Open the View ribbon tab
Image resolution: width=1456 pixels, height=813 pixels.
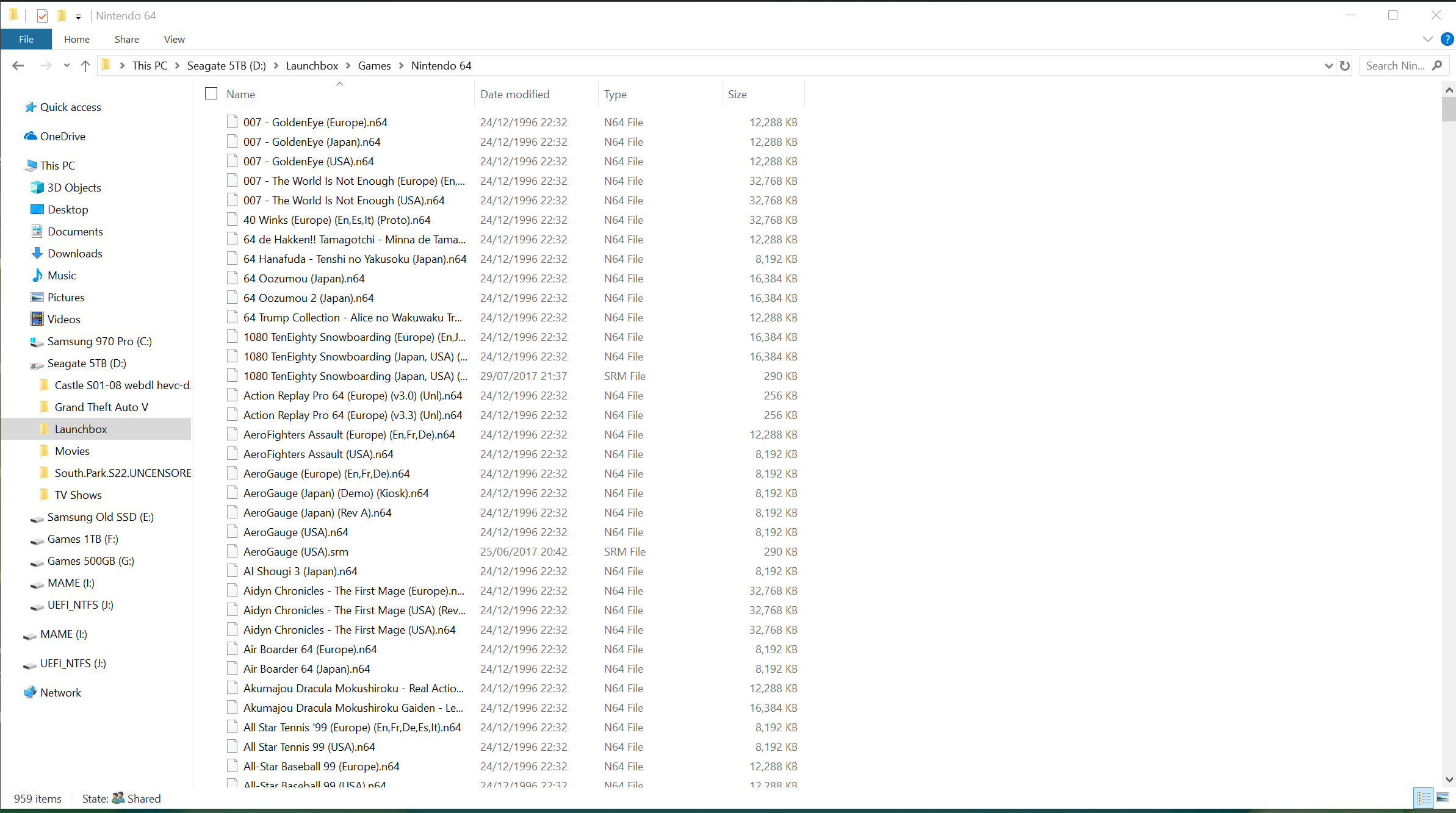tap(175, 39)
